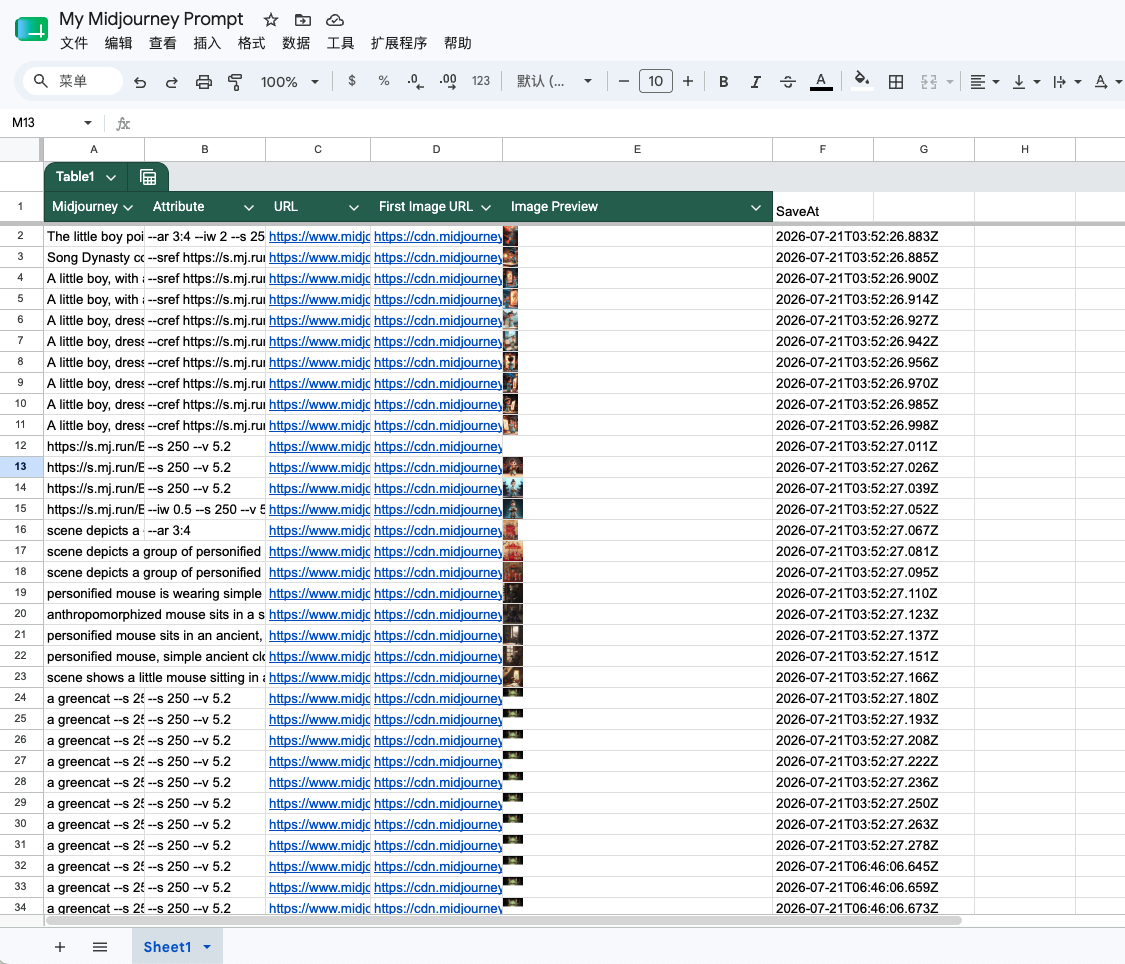Decrease font size with minus button
The image size is (1125, 964).
pyautogui.click(x=623, y=81)
